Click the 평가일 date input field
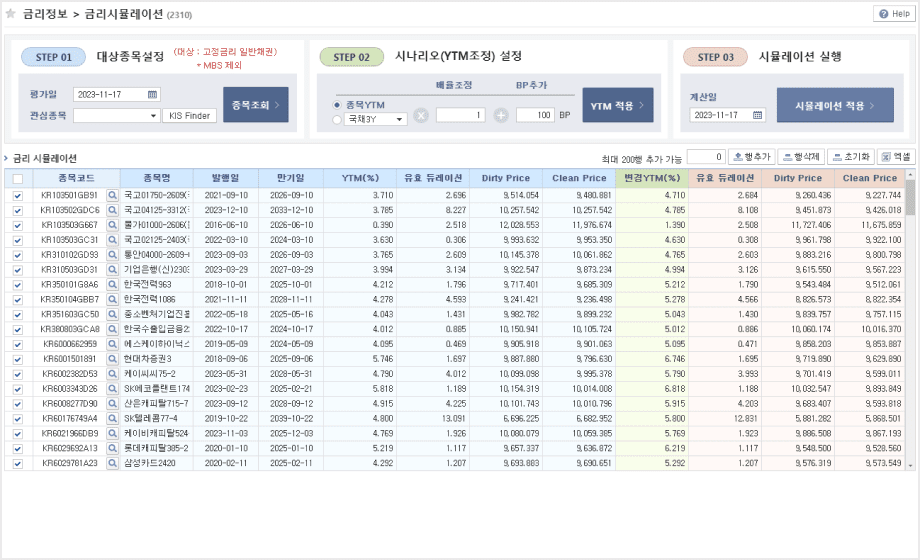The height and width of the screenshot is (560, 920). 117,95
